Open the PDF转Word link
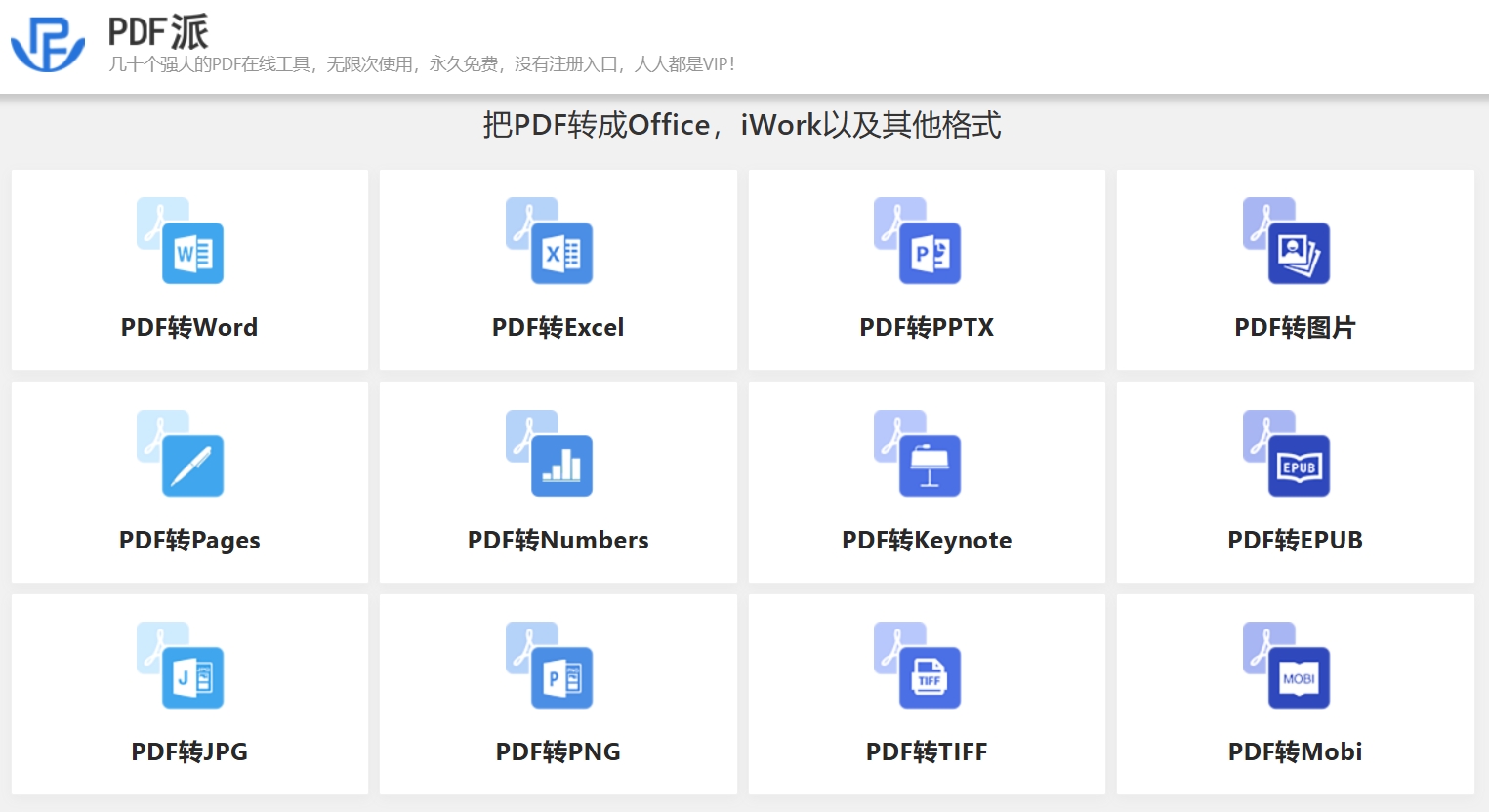The image size is (1489, 812). [x=189, y=327]
